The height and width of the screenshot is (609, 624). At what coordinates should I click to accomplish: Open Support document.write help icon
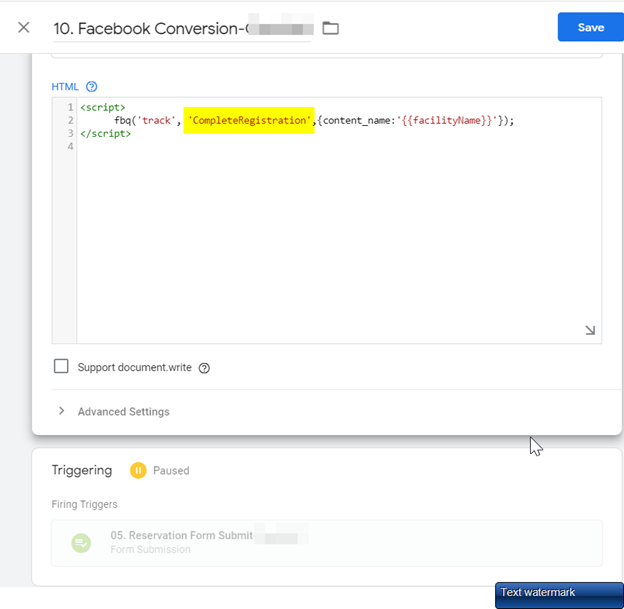click(x=204, y=368)
